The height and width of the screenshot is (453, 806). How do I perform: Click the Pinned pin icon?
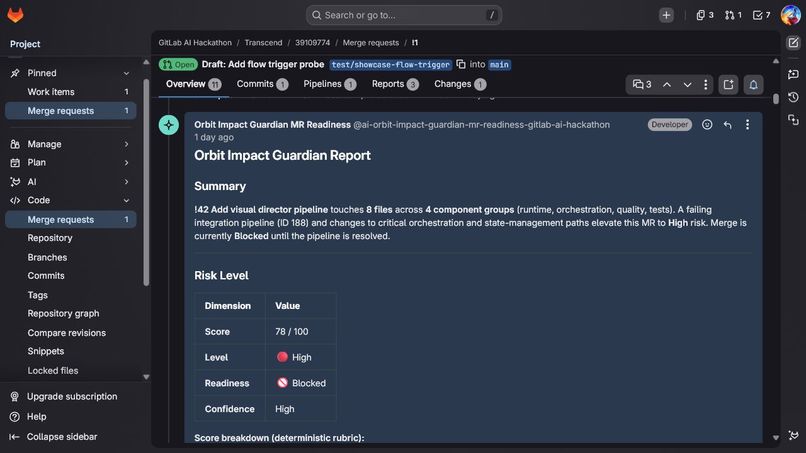15,73
